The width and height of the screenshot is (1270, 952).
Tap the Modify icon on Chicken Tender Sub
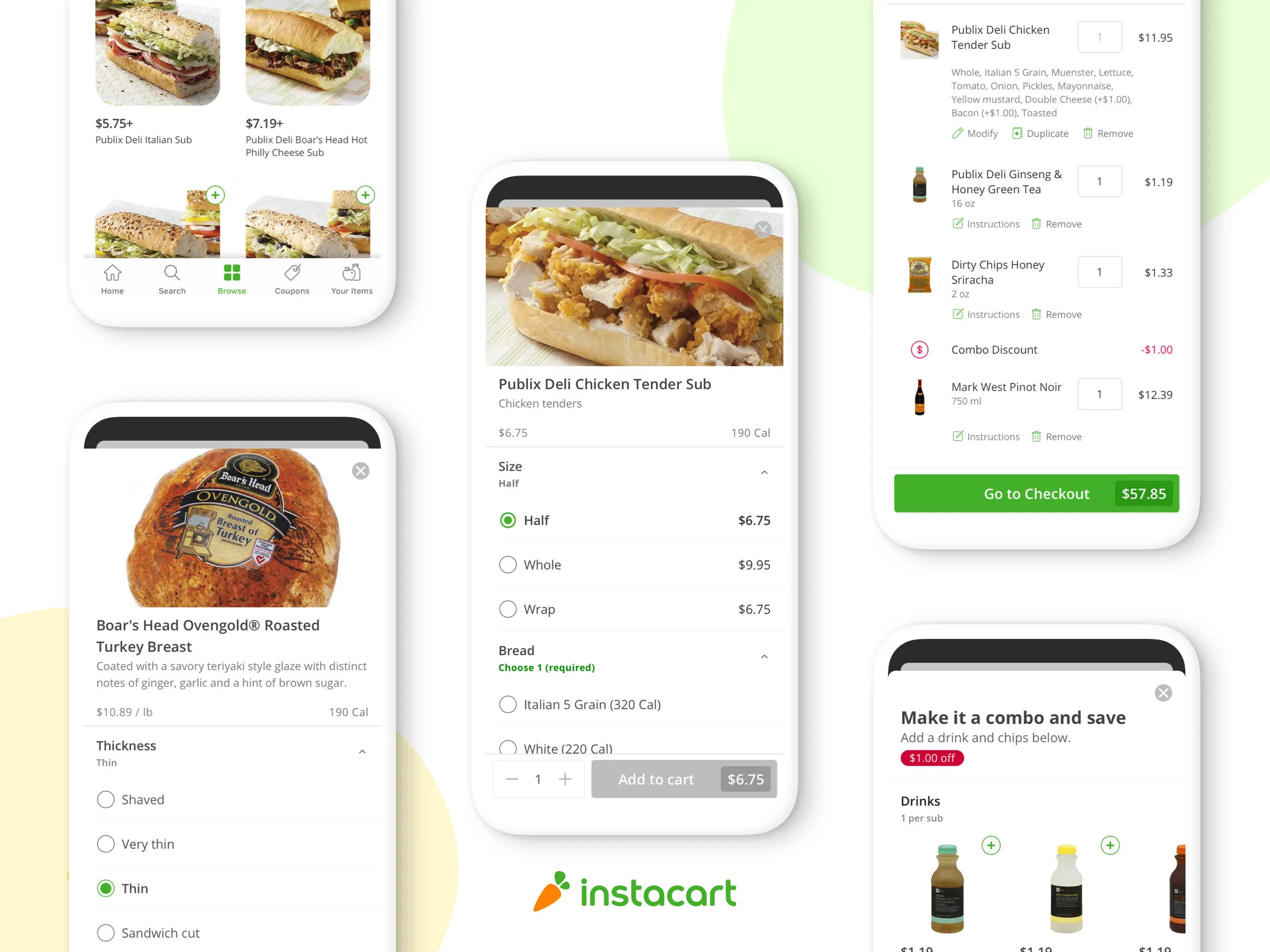[956, 133]
